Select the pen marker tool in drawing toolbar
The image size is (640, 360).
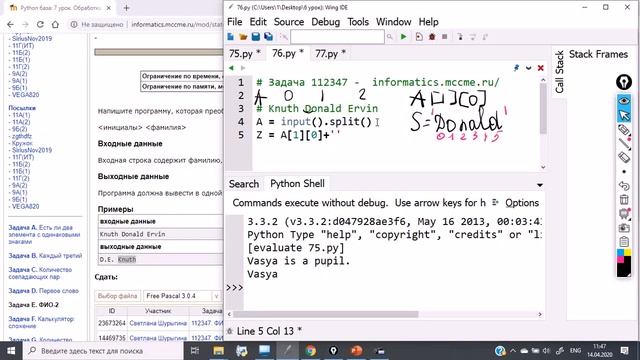pos(624,130)
